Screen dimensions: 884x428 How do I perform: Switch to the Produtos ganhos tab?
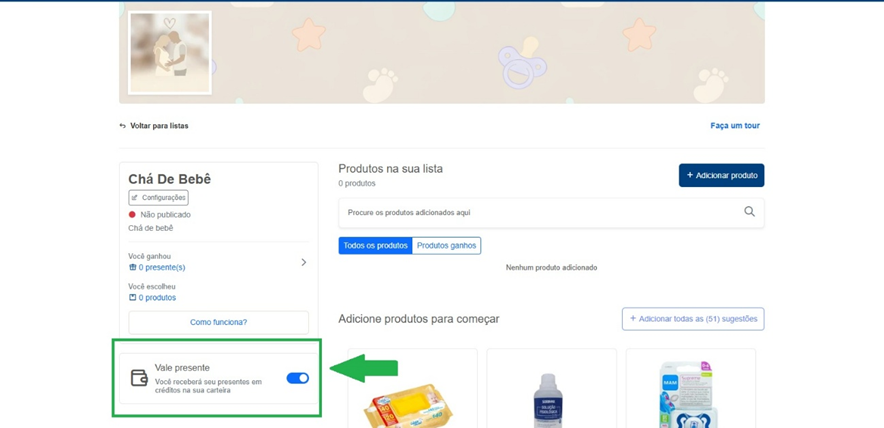pyautogui.click(x=446, y=246)
